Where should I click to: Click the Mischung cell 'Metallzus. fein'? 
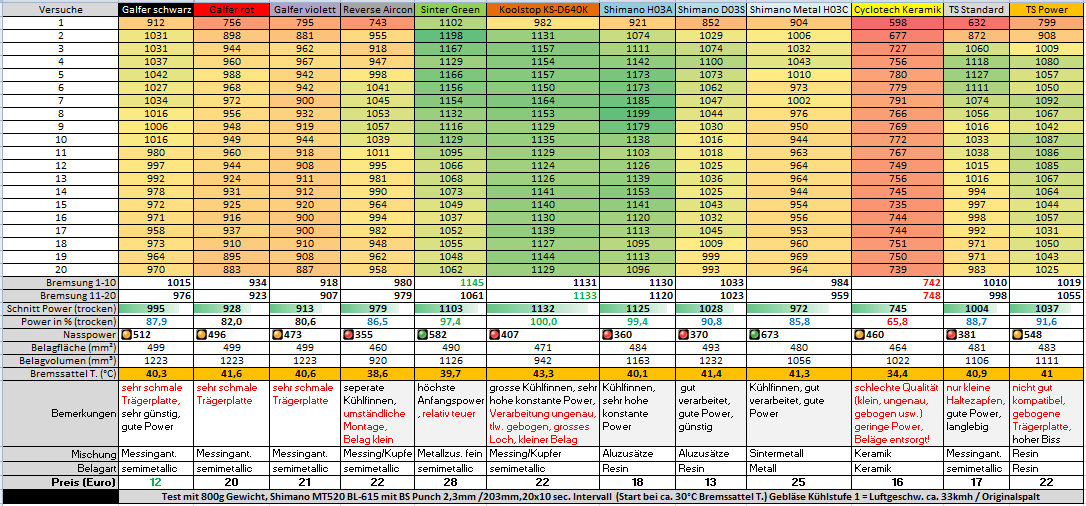449,454
